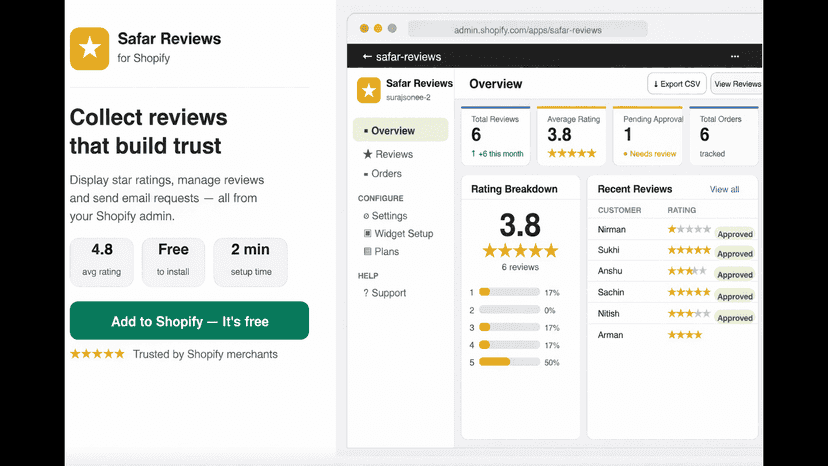Click the back arrow beside safar-reviews

pyautogui.click(x=367, y=57)
